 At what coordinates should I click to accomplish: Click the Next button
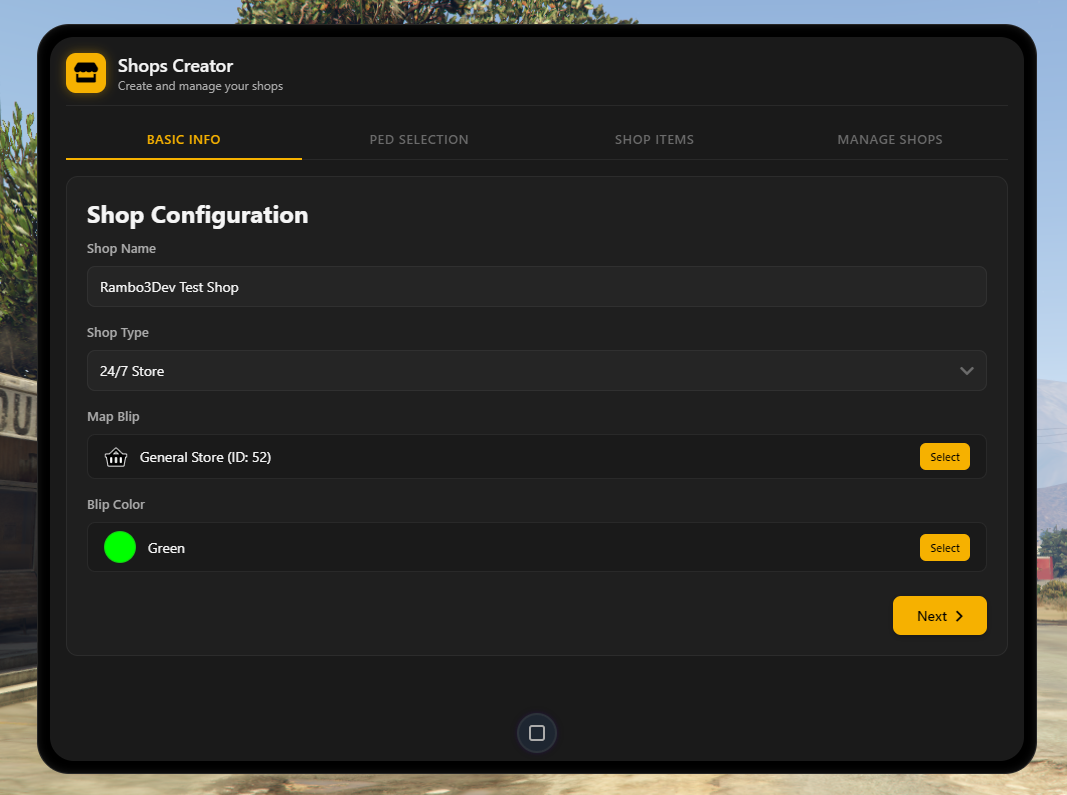(940, 616)
